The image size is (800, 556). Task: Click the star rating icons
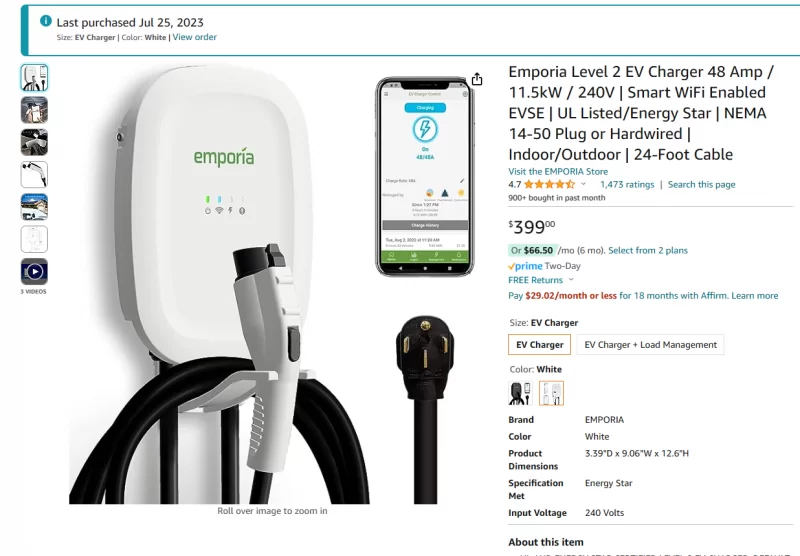coord(549,185)
